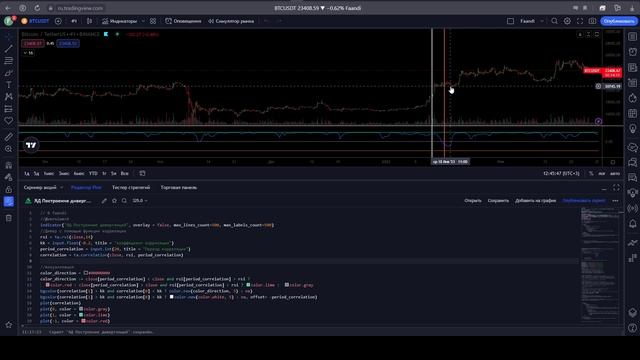Screen dimensions: 640x360
Task: Toggle hide all drawings highlighted icon
Action: tap(9, 202)
